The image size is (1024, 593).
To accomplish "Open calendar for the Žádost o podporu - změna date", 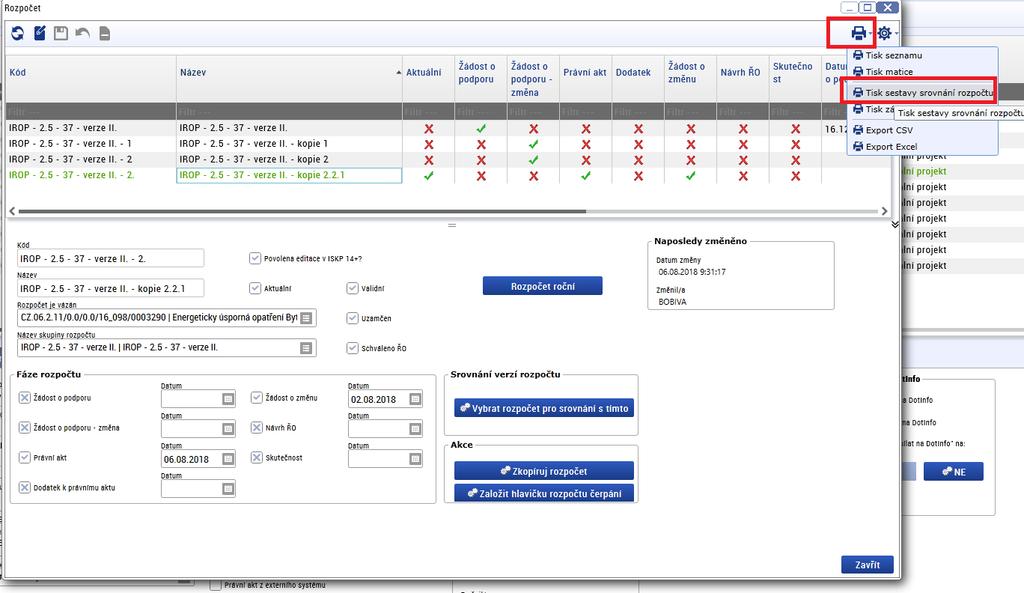I will [228, 429].
